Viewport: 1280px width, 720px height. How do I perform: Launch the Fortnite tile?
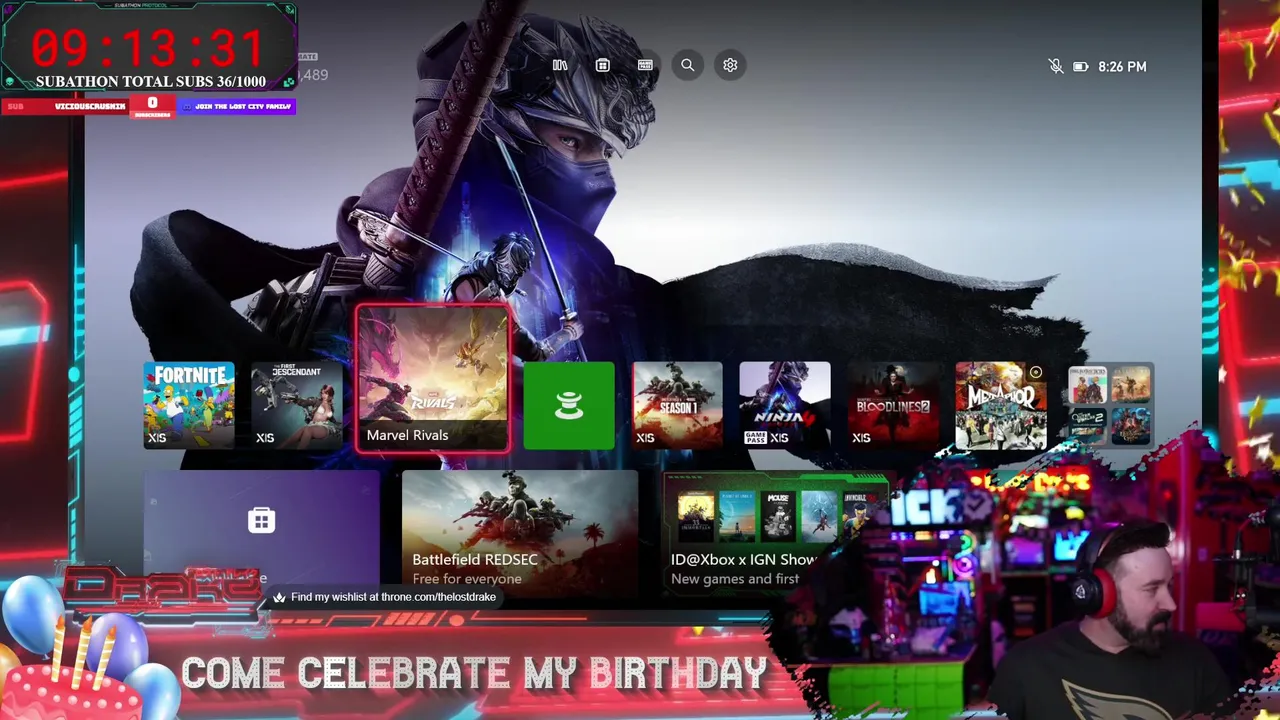coord(189,405)
